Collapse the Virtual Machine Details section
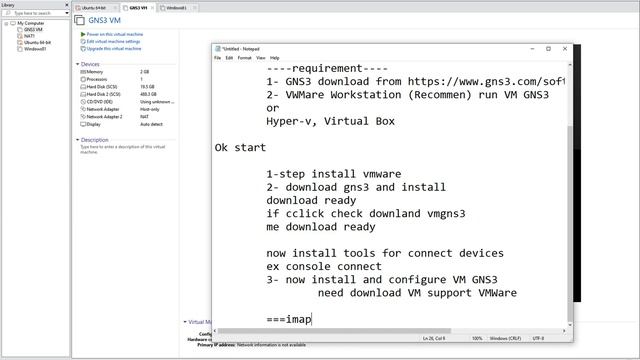This screenshot has width=640, height=360. (185, 322)
